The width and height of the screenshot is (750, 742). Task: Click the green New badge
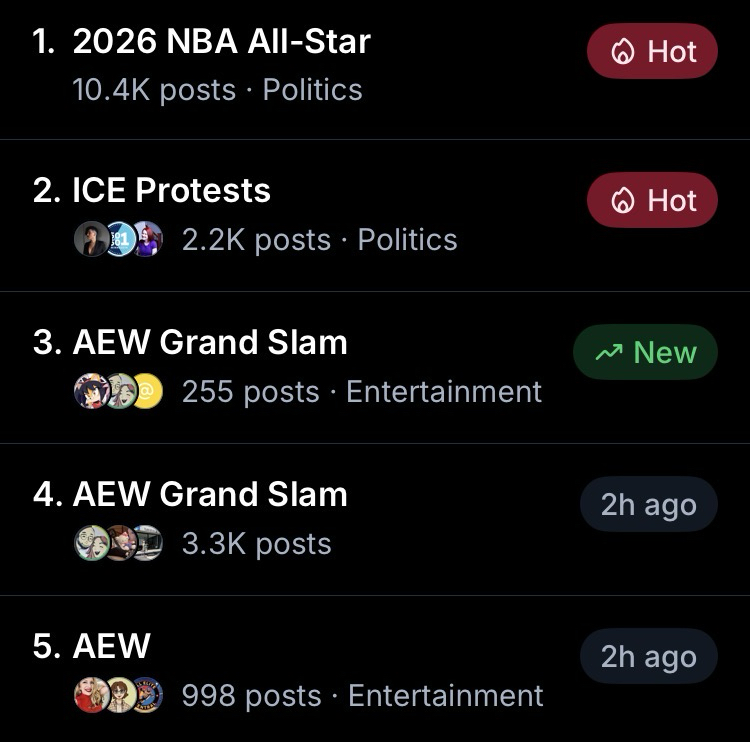[645, 352]
